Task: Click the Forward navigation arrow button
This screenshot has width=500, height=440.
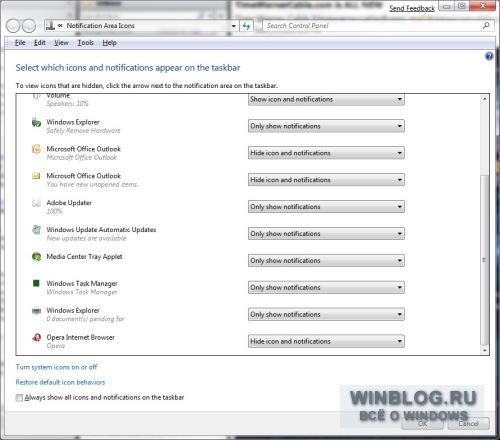Action: [29, 26]
